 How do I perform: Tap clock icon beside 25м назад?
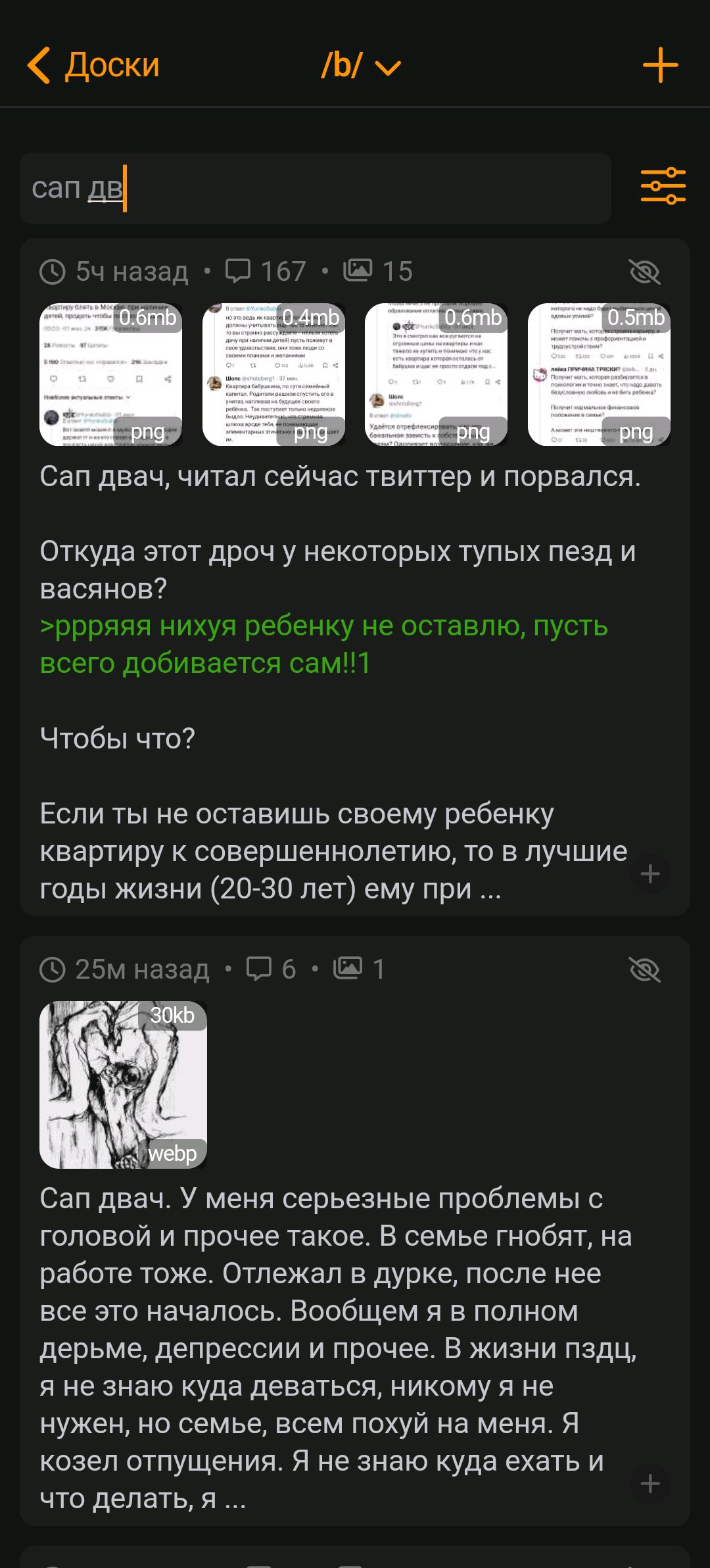point(53,969)
